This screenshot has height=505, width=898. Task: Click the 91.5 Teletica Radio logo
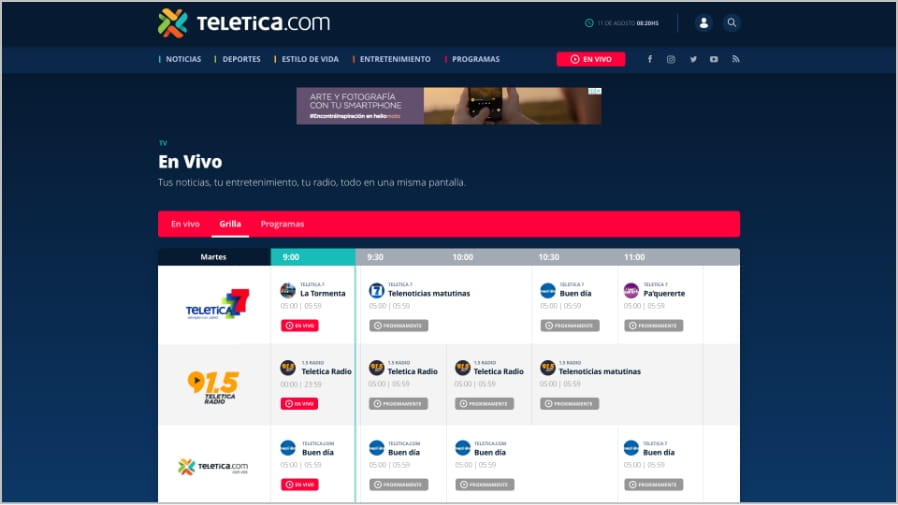[213, 387]
